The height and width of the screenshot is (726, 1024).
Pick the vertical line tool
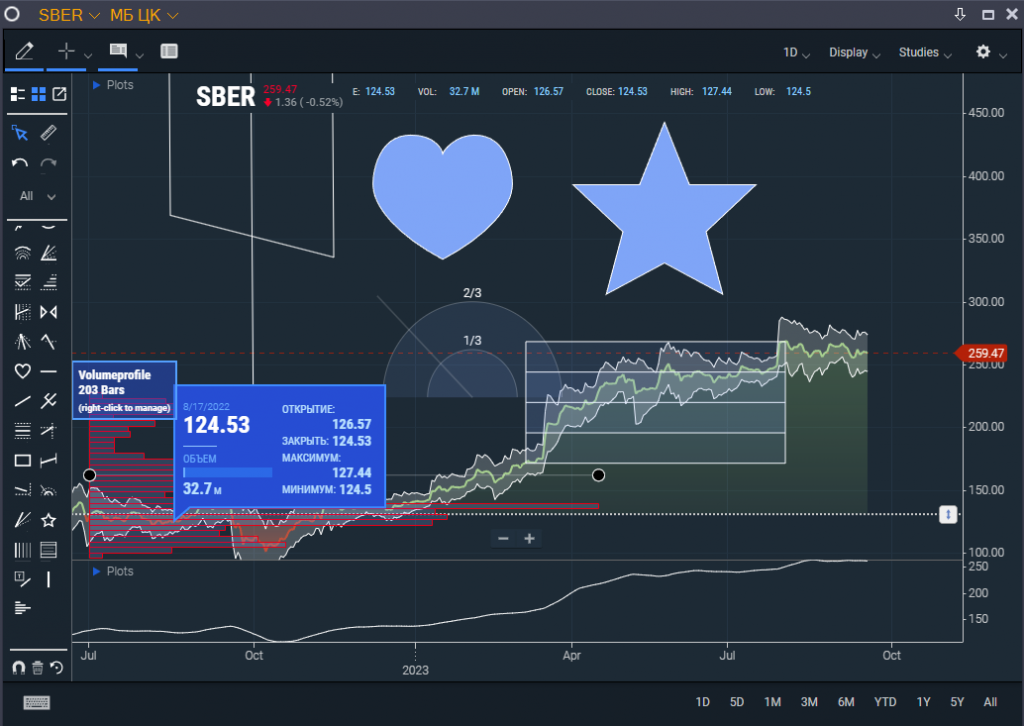pos(48,579)
